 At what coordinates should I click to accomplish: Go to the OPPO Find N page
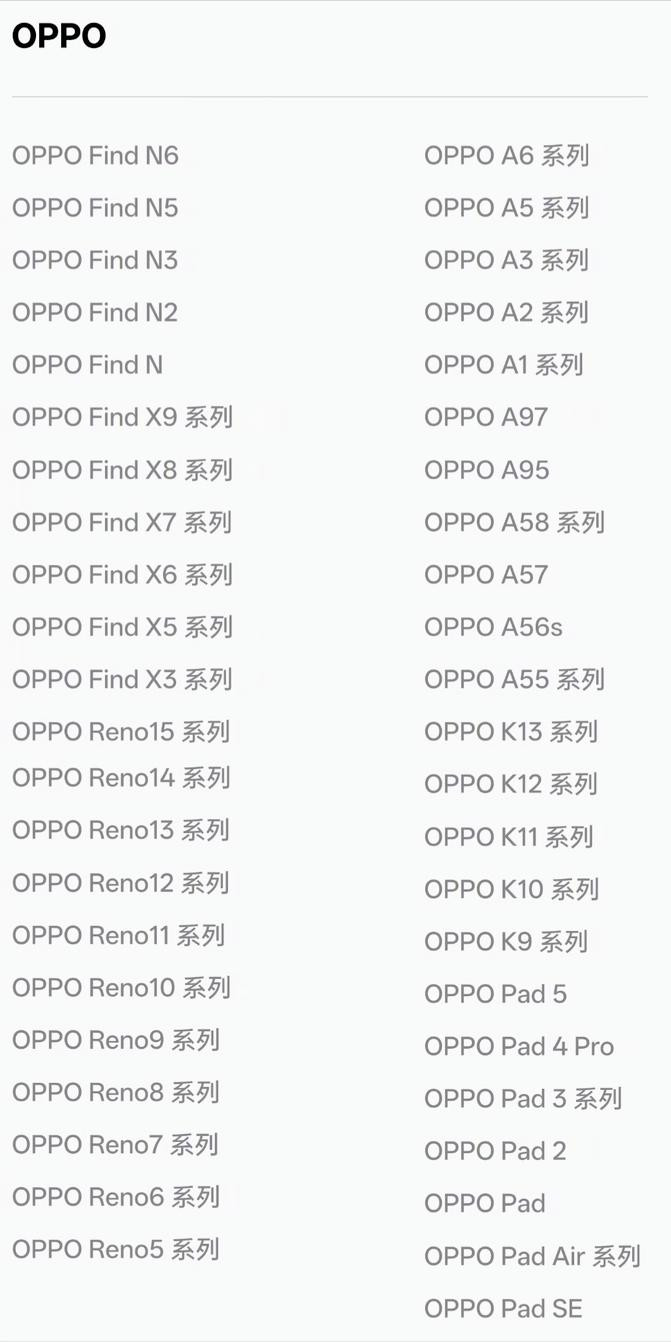tap(87, 366)
